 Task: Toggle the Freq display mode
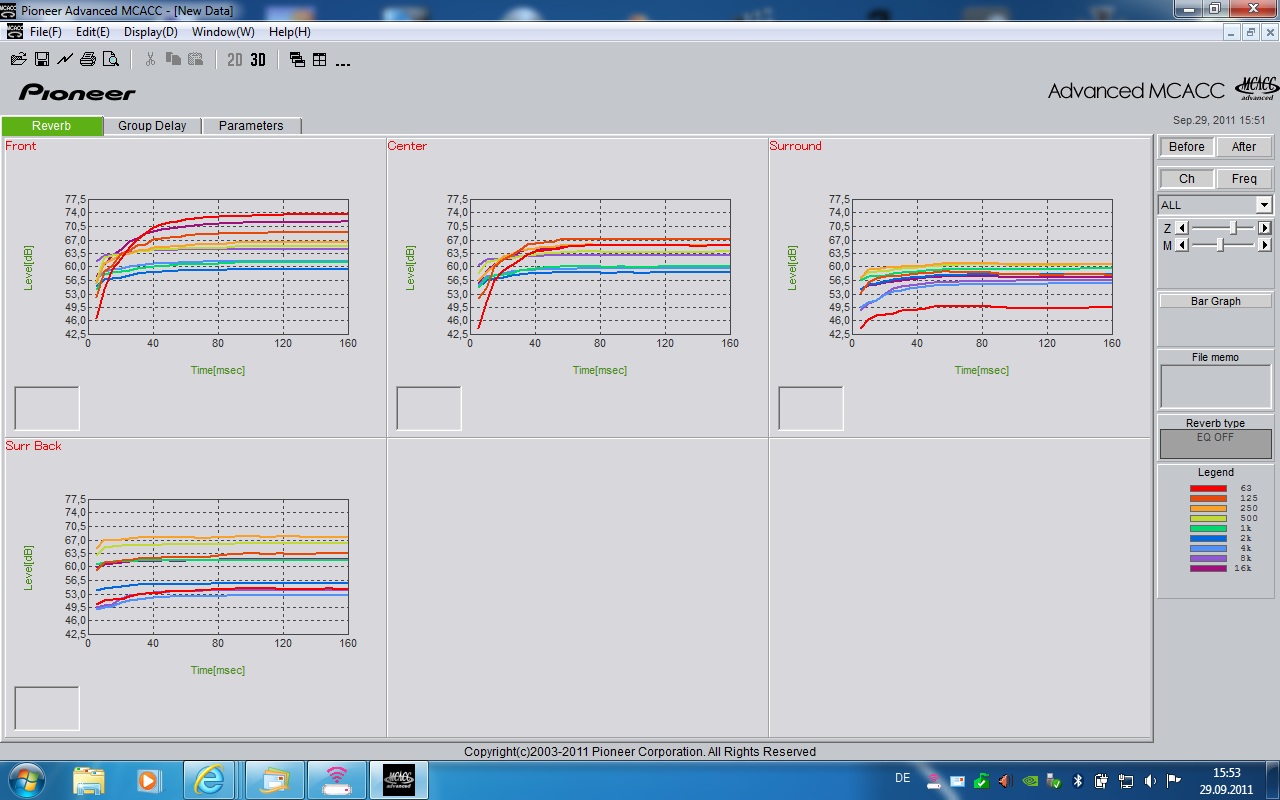[1243, 179]
